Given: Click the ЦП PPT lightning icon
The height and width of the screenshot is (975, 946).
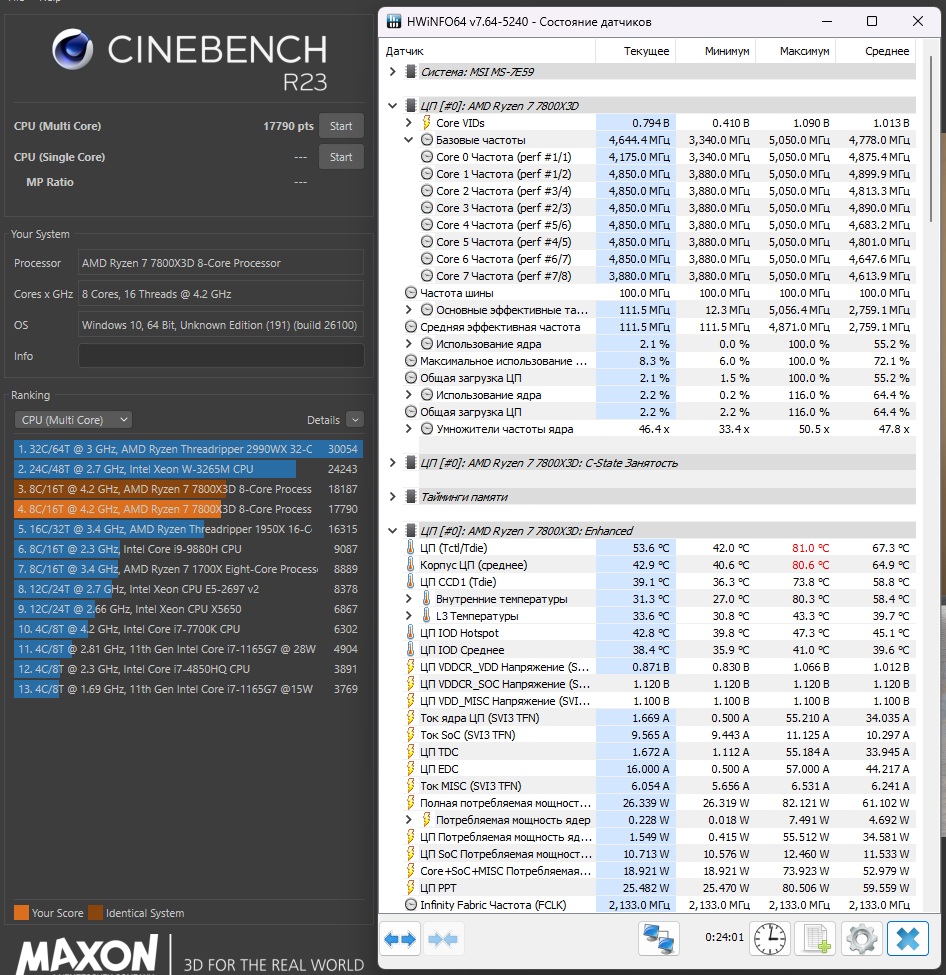Looking at the screenshot, I should pyautogui.click(x=410, y=887).
